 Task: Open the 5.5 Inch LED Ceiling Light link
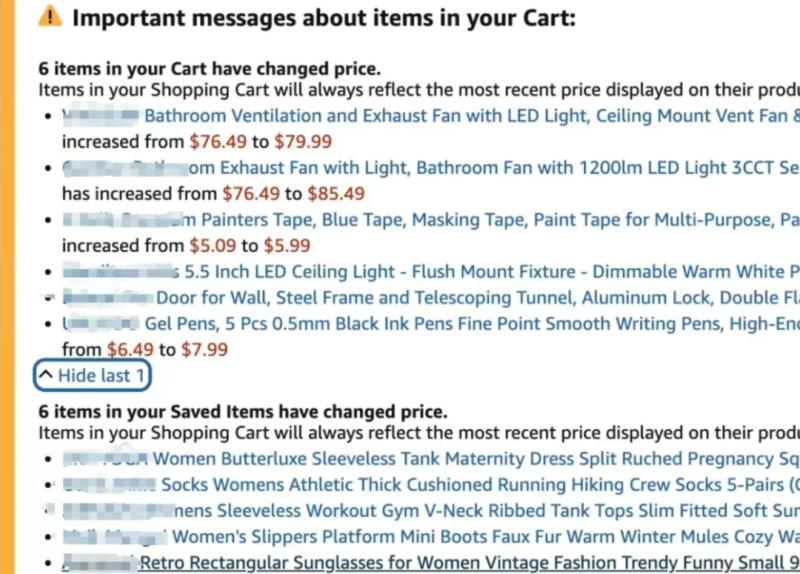pyautogui.click(x=480, y=272)
